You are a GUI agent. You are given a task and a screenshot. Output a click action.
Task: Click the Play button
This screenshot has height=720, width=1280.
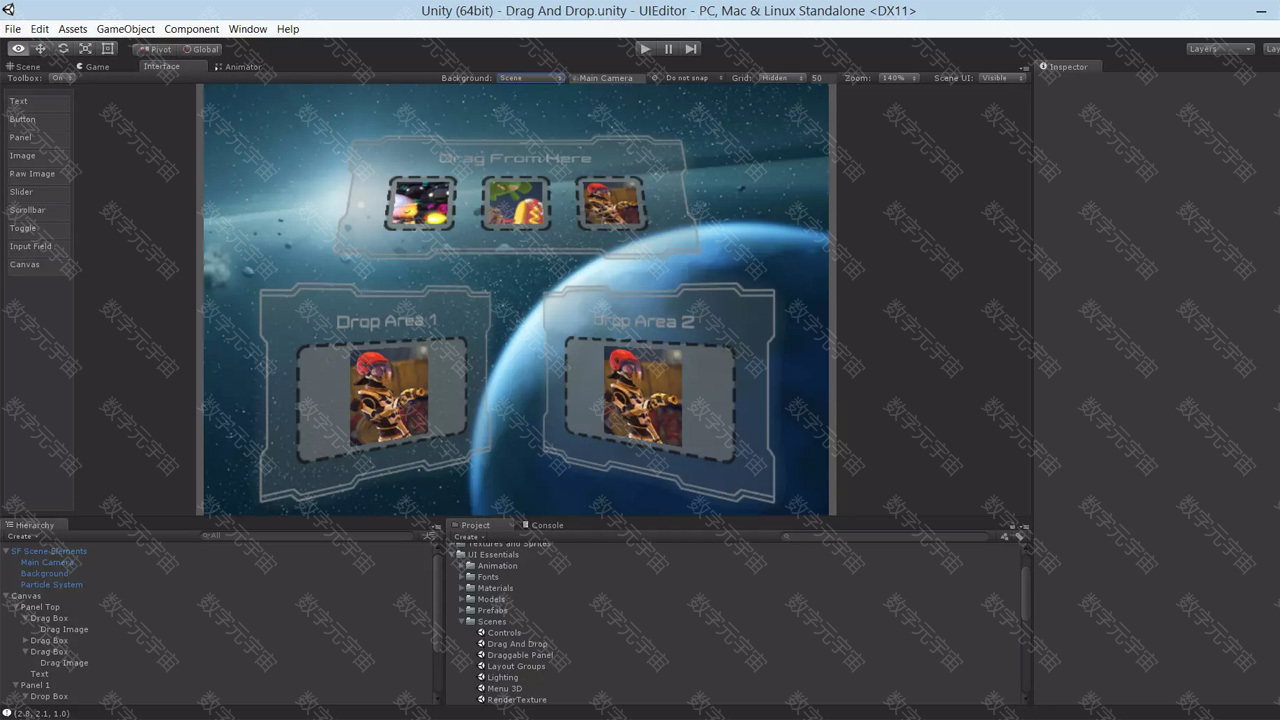click(x=645, y=48)
